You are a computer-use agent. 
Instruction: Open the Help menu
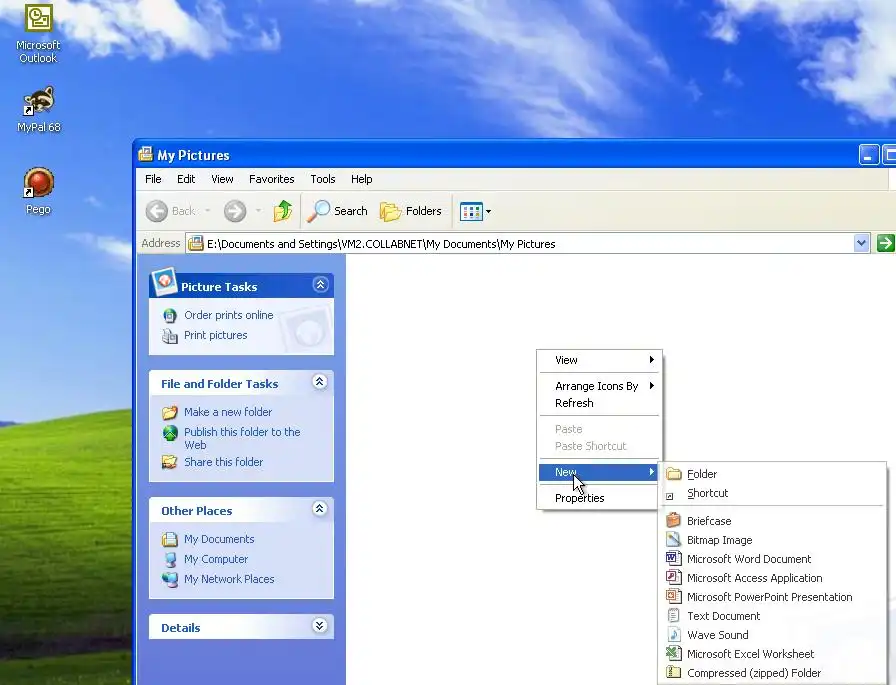[362, 179]
